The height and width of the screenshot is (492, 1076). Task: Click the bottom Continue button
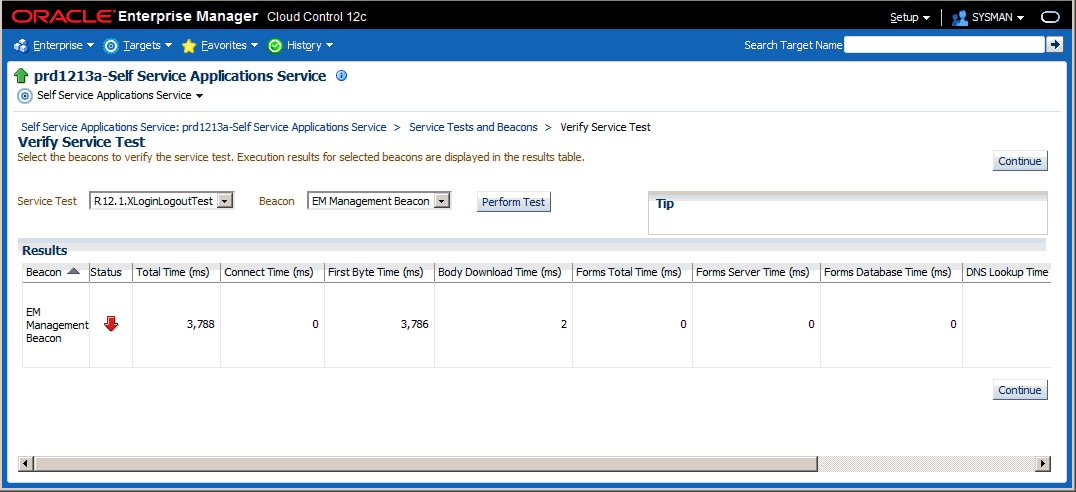tap(1020, 390)
